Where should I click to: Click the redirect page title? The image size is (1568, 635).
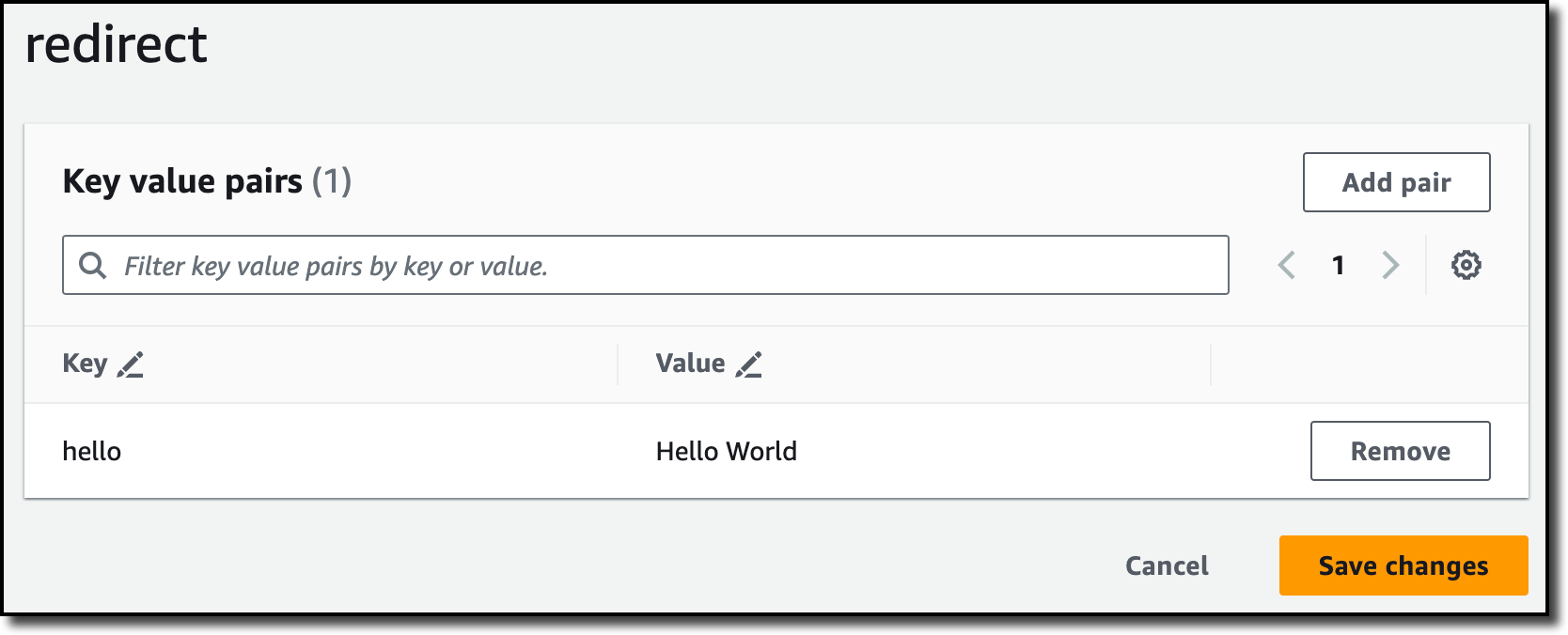tap(116, 44)
